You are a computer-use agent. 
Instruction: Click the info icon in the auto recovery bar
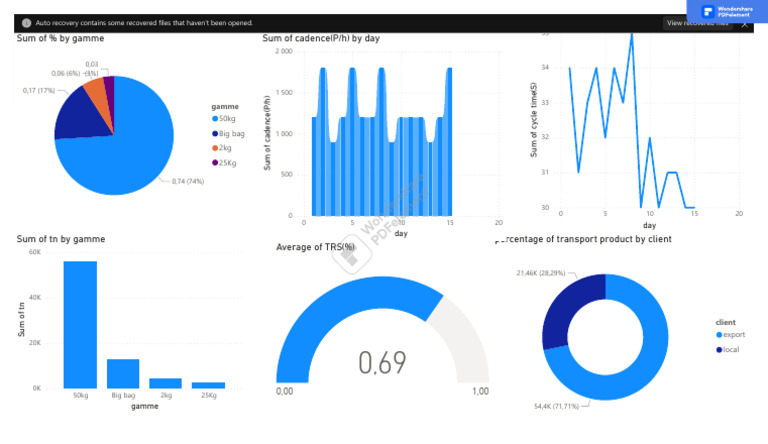26,23
